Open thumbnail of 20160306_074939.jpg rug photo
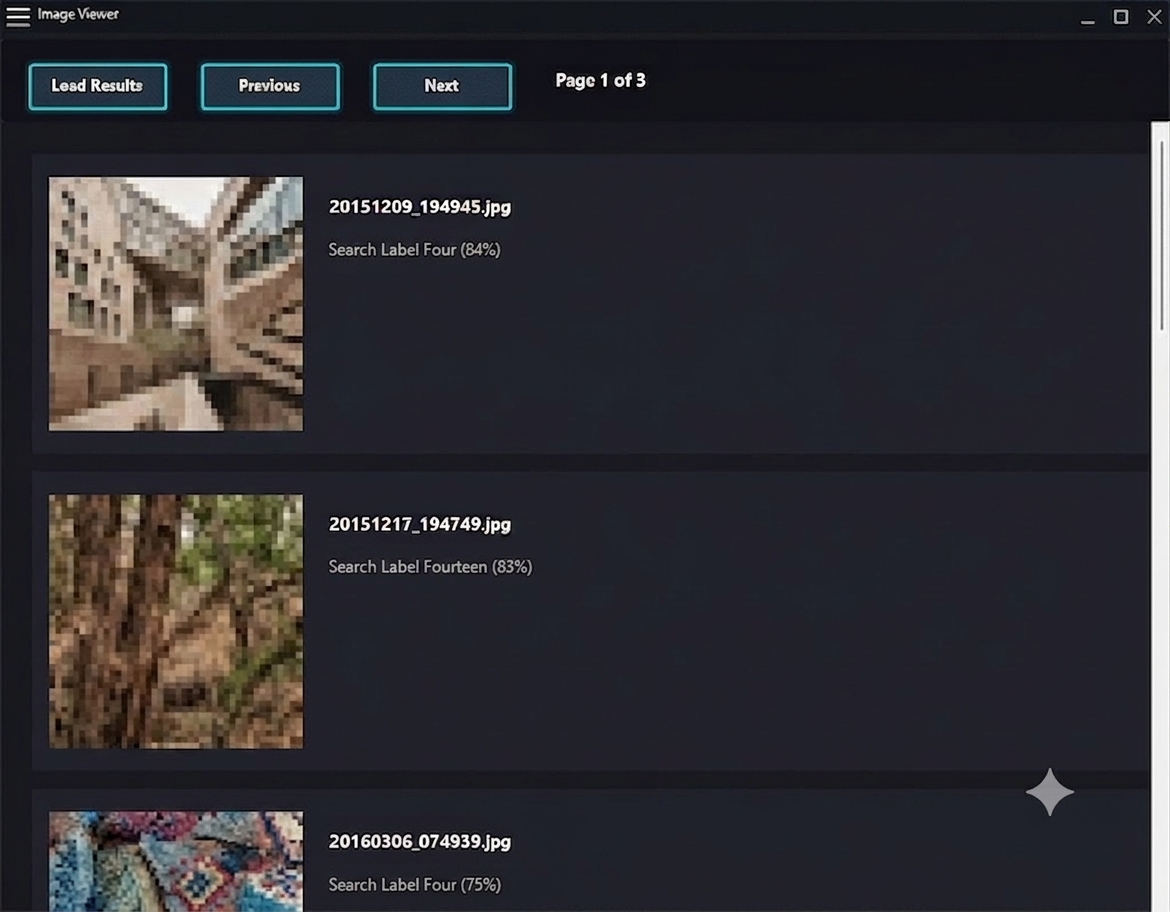 click(x=176, y=861)
